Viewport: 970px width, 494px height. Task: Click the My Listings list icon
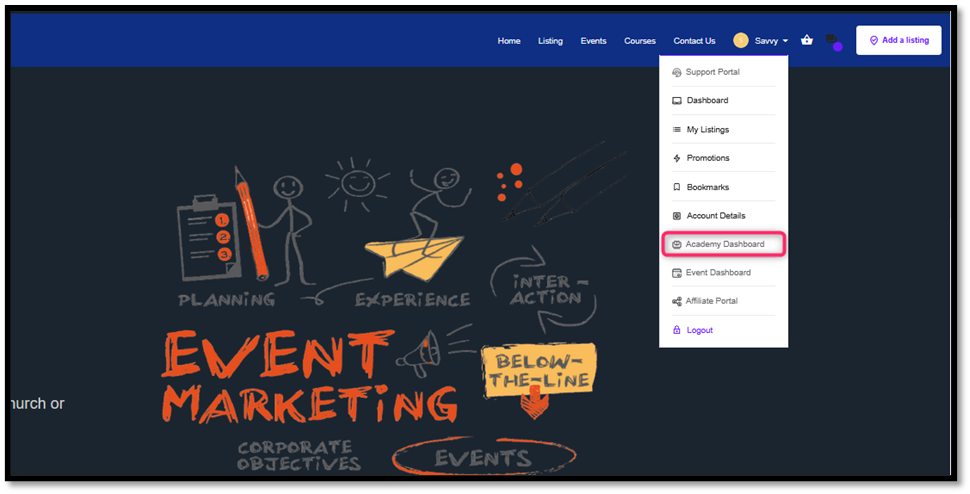click(677, 130)
